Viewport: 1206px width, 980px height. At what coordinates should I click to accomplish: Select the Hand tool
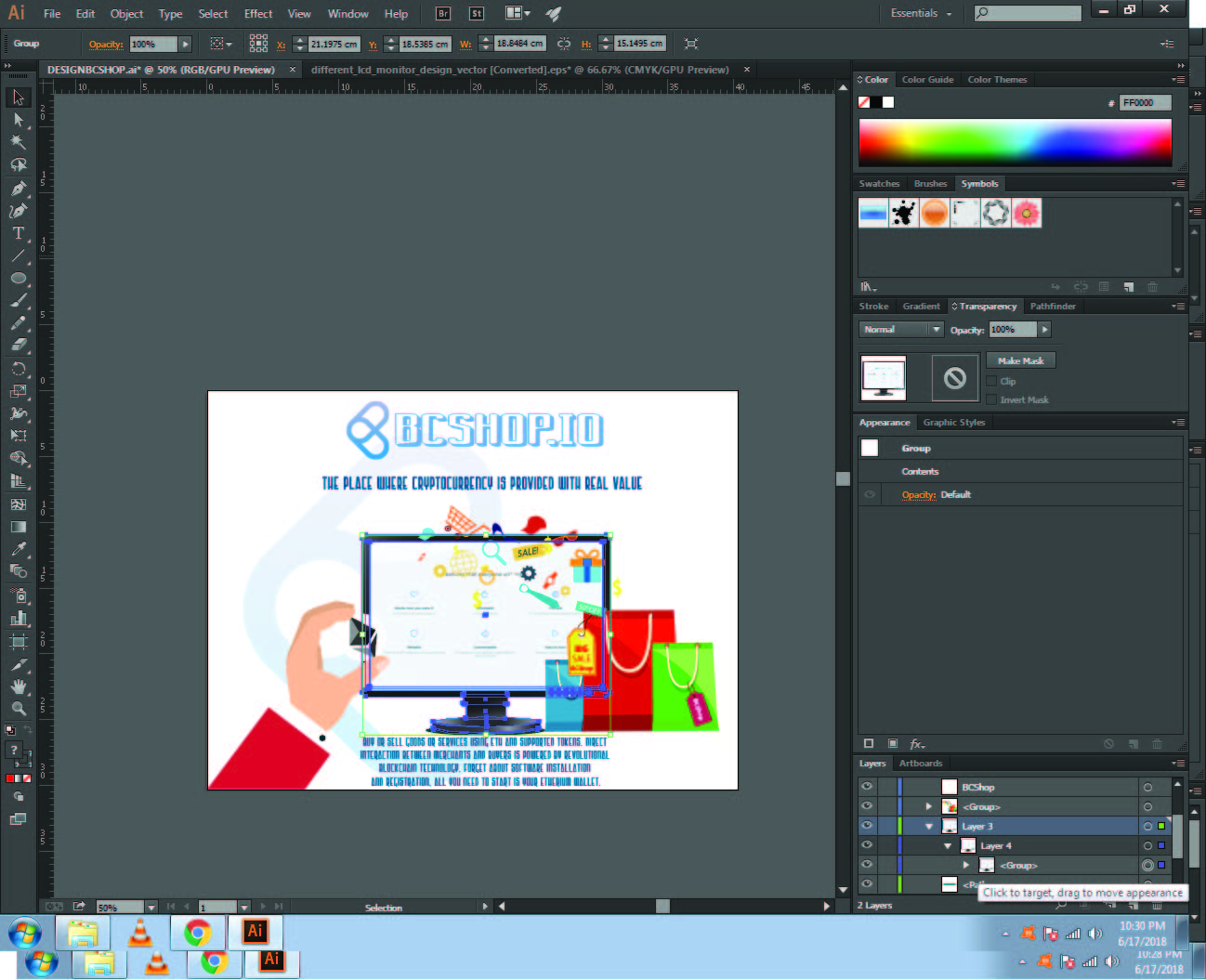19,686
